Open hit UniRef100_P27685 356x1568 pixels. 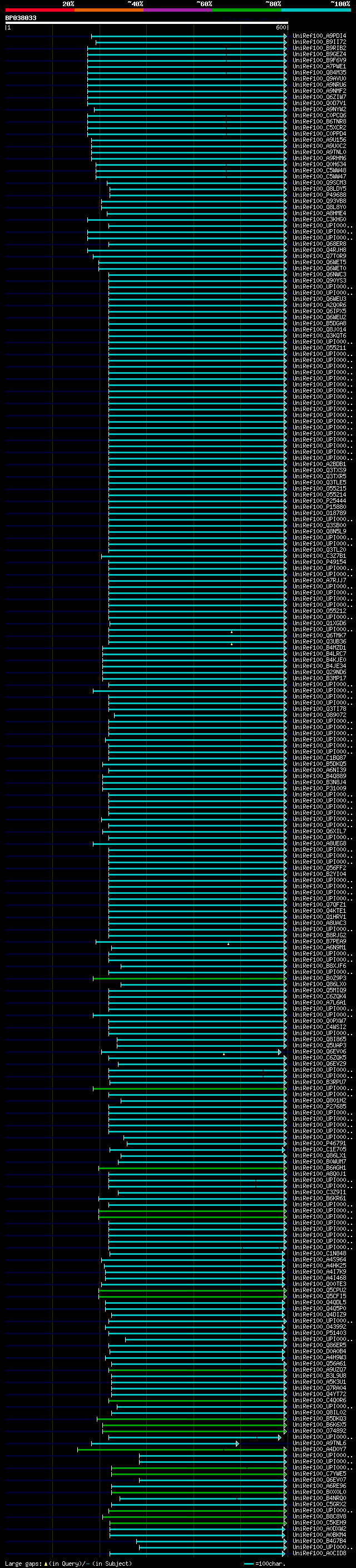click(x=319, y=1106)
